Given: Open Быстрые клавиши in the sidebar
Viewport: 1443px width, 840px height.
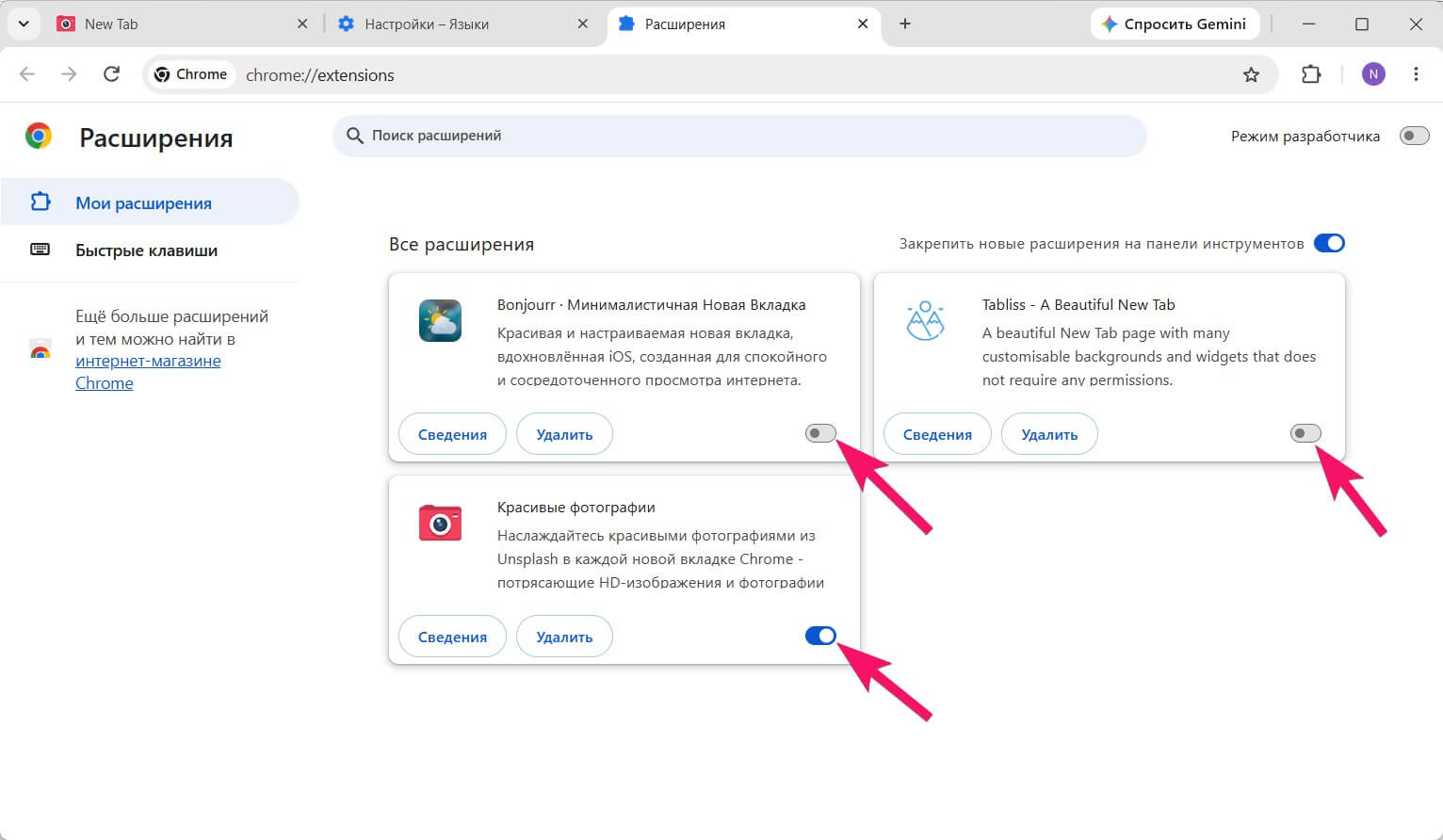Looking at the screenshot, I should point(150,250).
